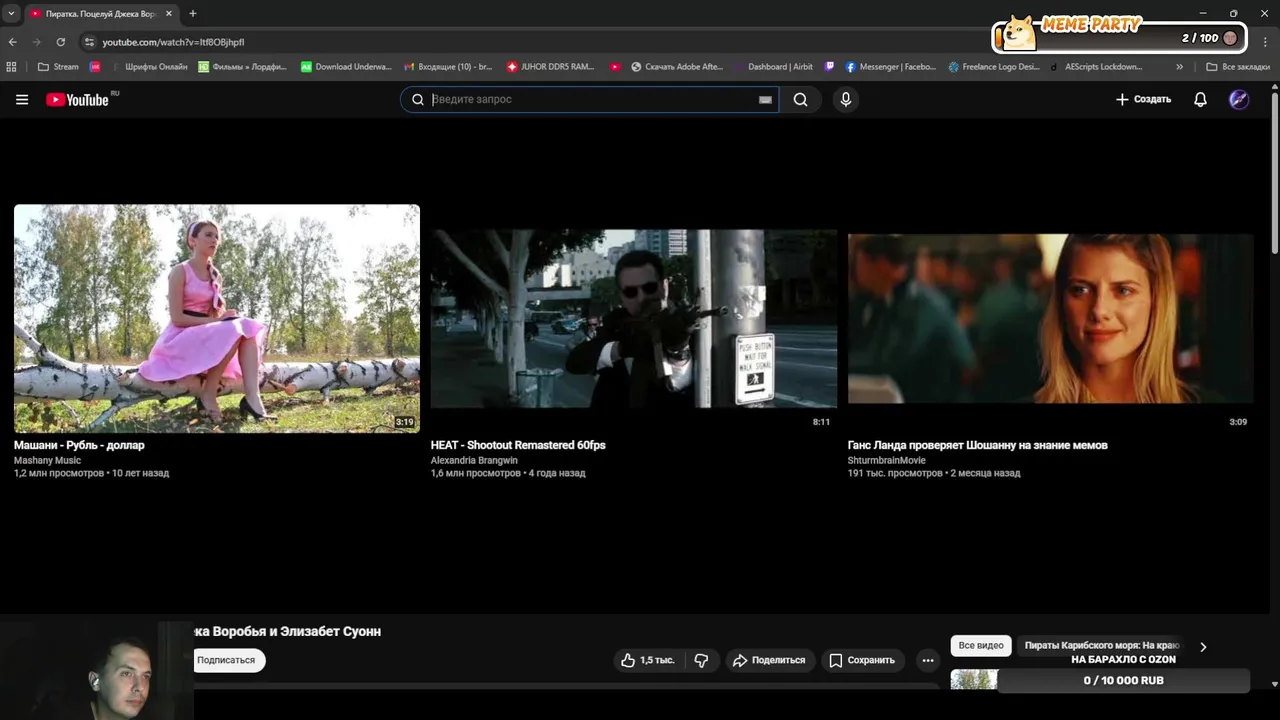
Task: Go forward with browser forward arrow
Action: (37, 42)
